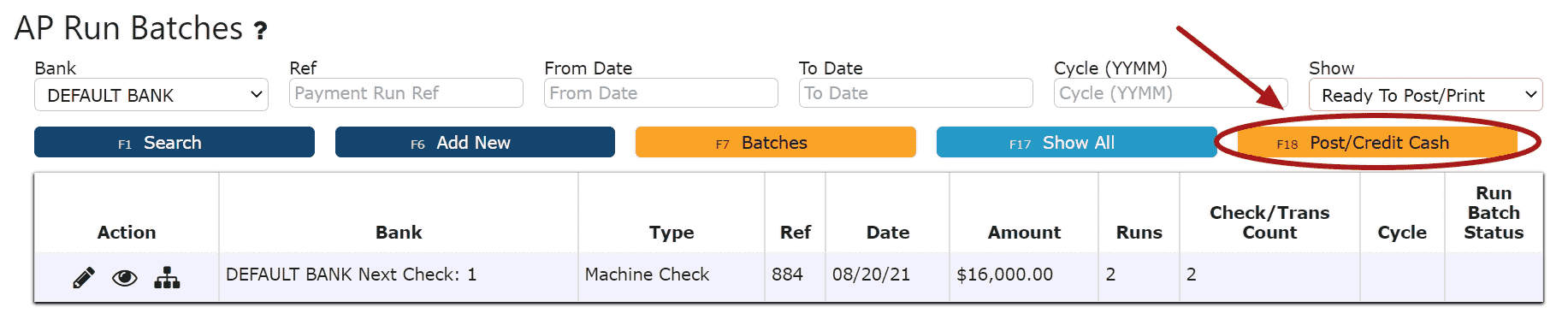Click the F6 Add New button
Screen dimensions: 1568x319
tap(475, 143)
